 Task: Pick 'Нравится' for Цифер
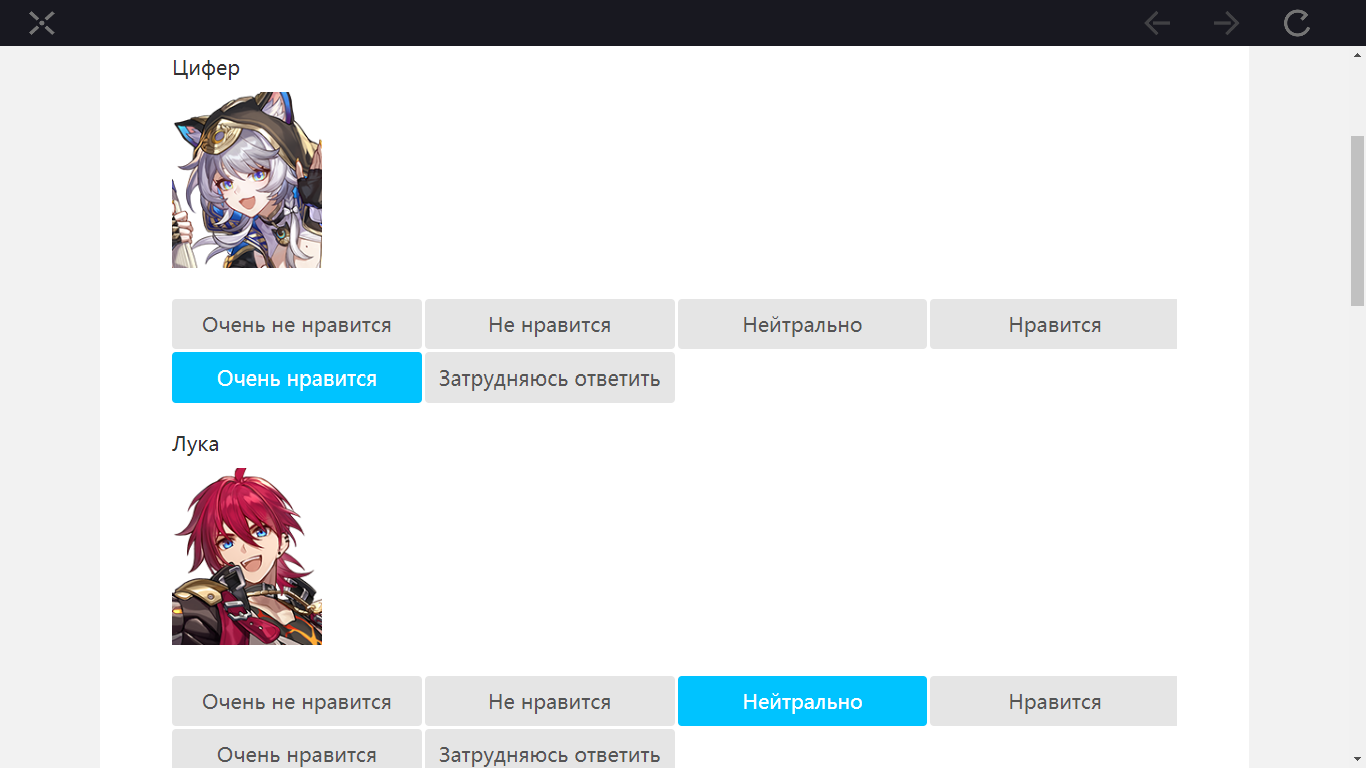pyautogui.click(x=1054, y=324)
